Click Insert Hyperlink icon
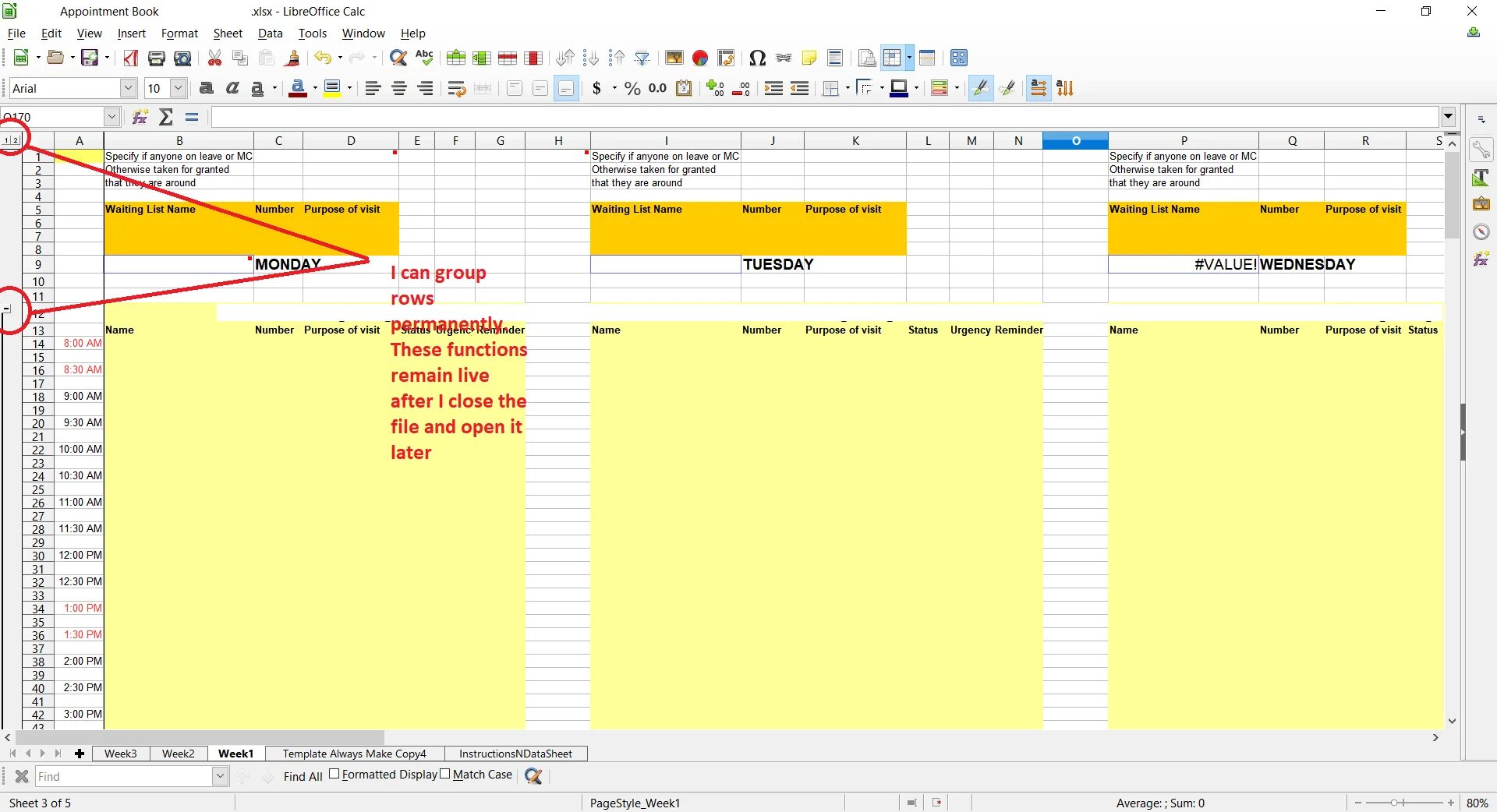 pyautogui.click(x=784, y=58)
